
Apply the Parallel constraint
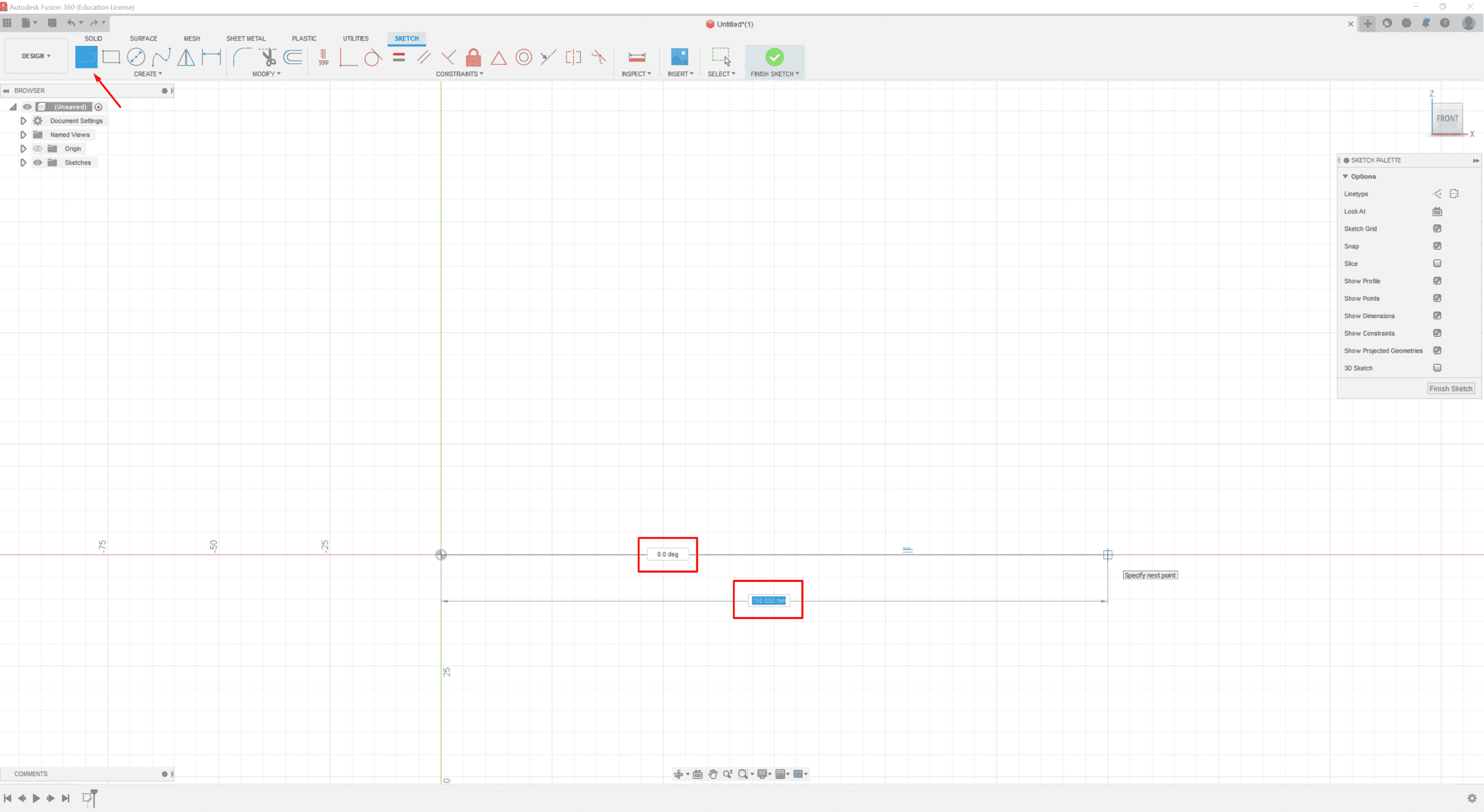[423, 57]
